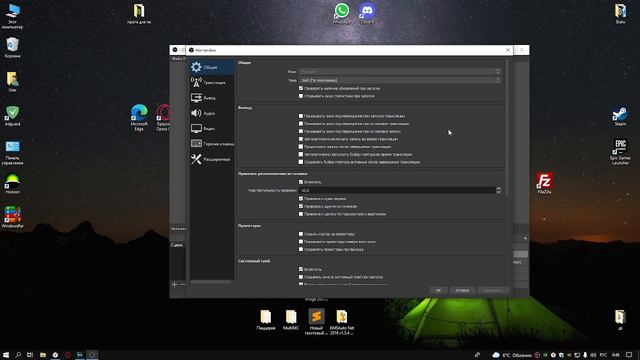Click the snap sensitivity value field
The image size is (640, 360).
click(x=397, y=190)
